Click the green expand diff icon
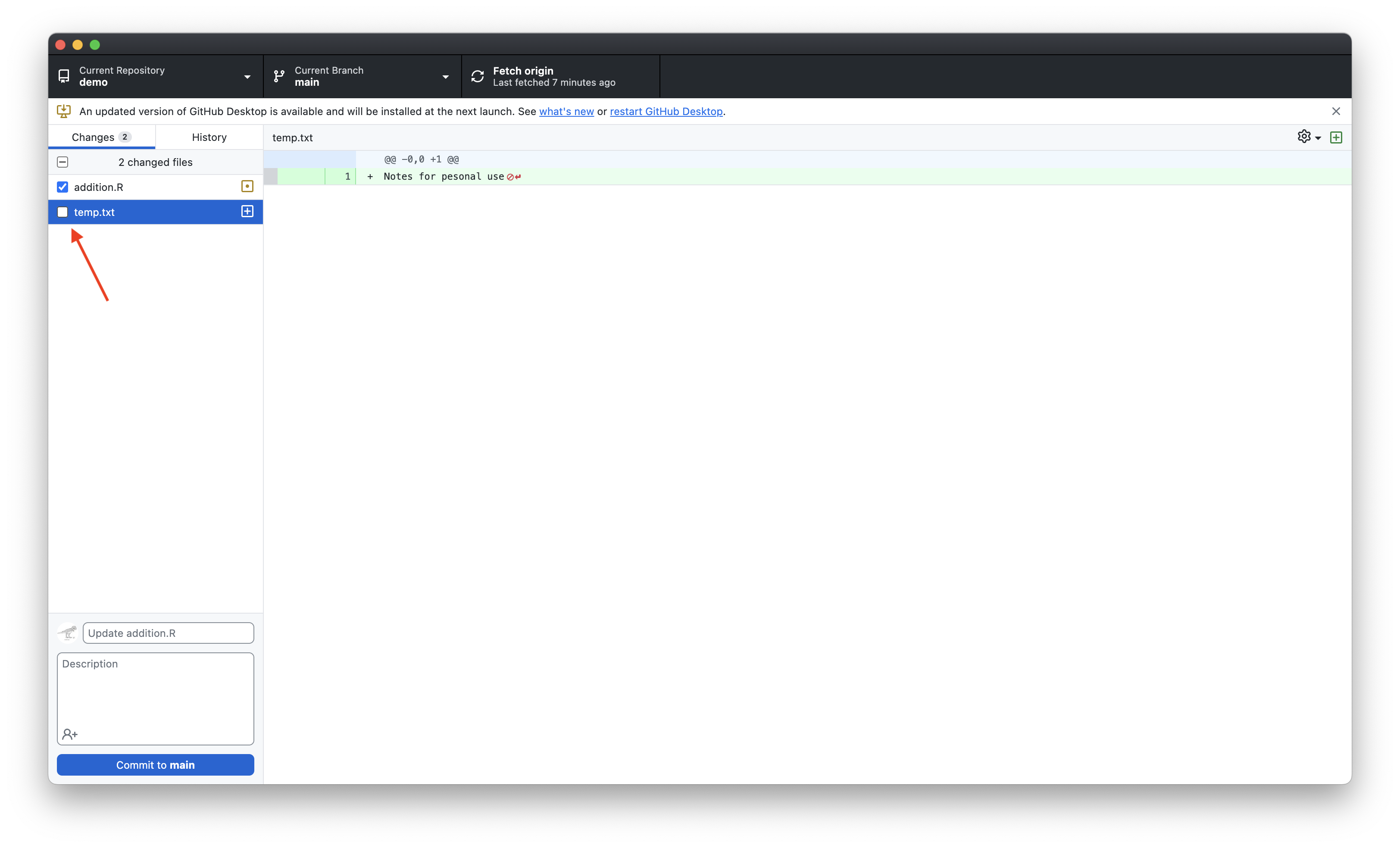The height and width of the screenshot is (848, 1400). (x=1336, y=137)
